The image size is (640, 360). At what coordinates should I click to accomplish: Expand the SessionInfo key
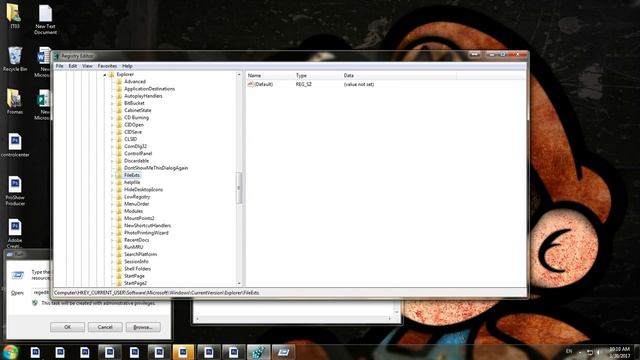coord(113,262)
